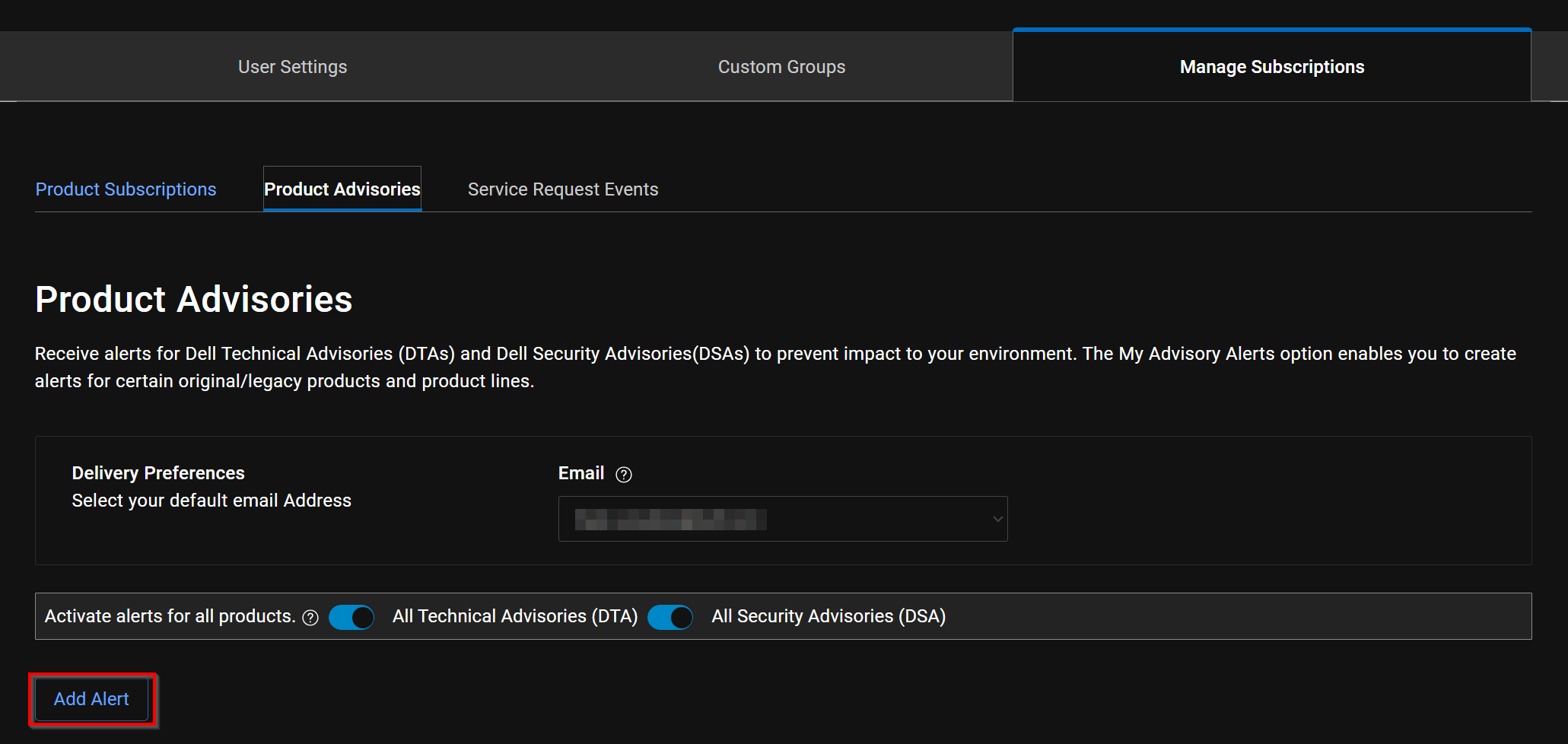This screenshot has height=744, width=1568.
Task: Click the help icon beside Email
Action: 624,474
